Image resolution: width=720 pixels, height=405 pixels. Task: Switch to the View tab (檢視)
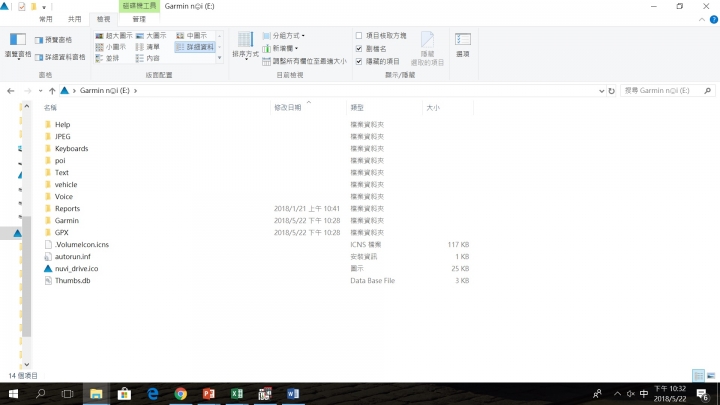point(103,19)
